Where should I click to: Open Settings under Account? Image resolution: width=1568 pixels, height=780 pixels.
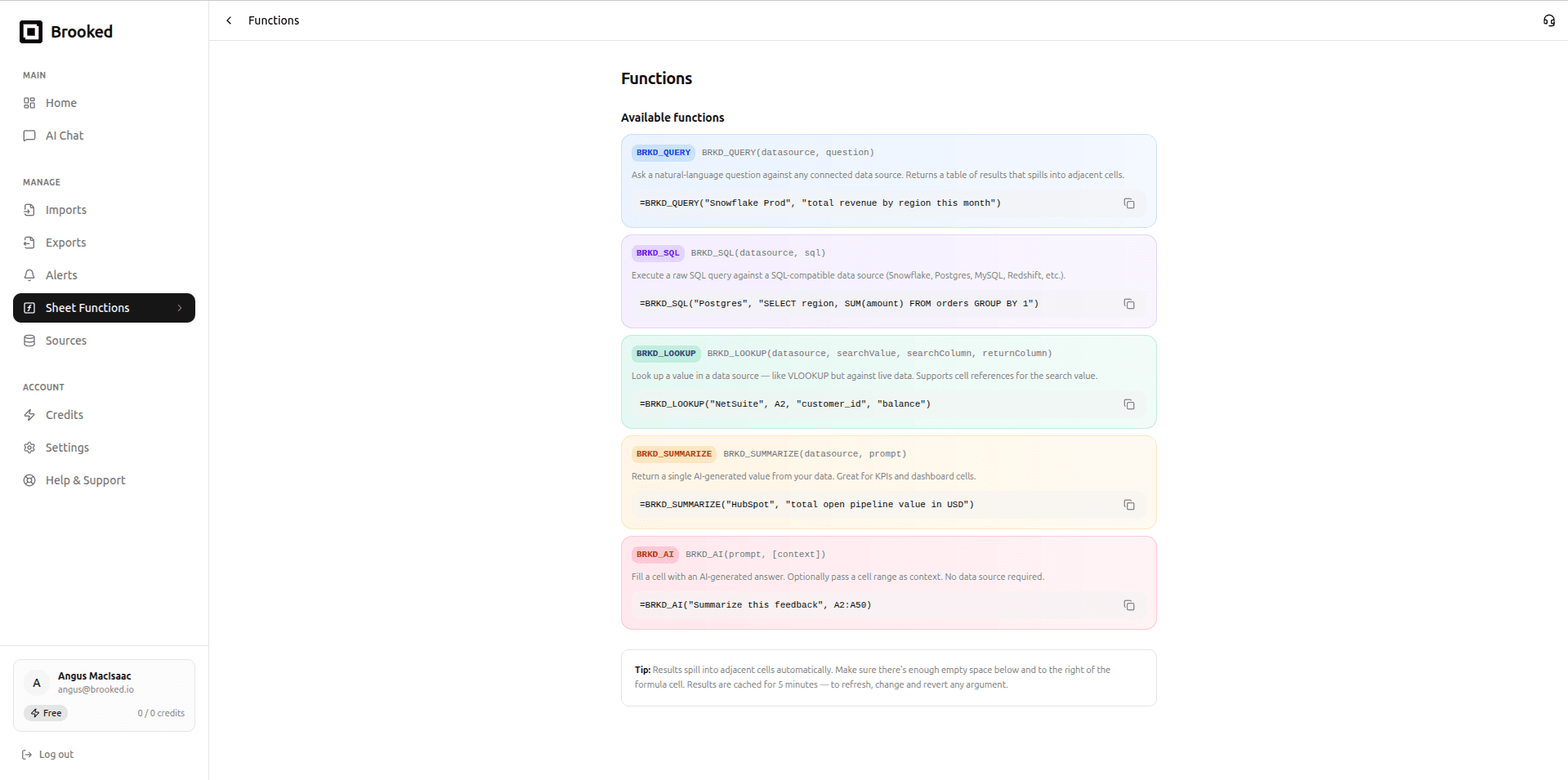click(x=104, y=448)
